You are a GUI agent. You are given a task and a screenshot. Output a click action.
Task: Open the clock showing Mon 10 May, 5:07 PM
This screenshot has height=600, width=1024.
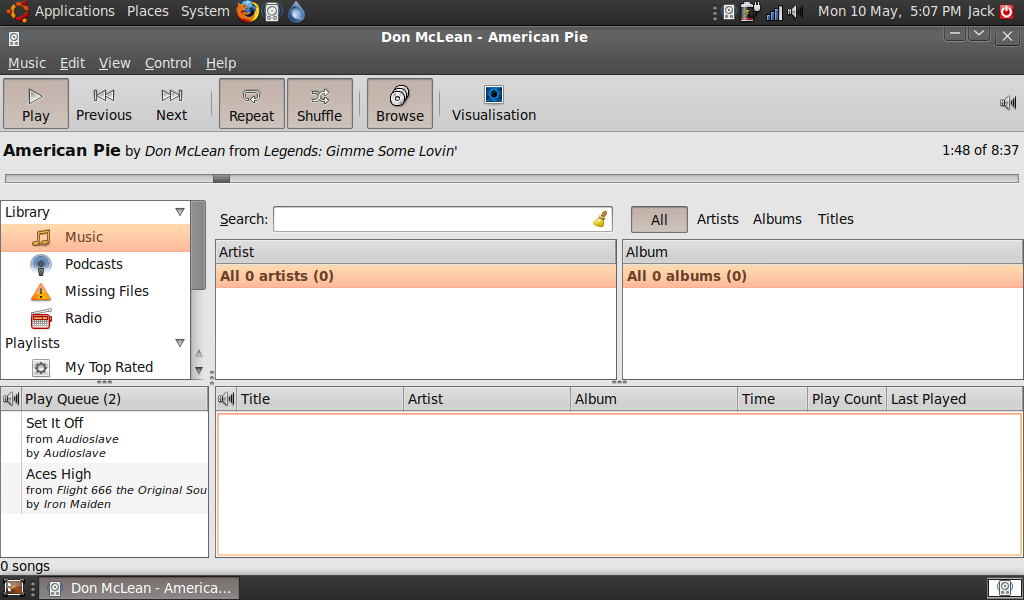click(889, 11)
